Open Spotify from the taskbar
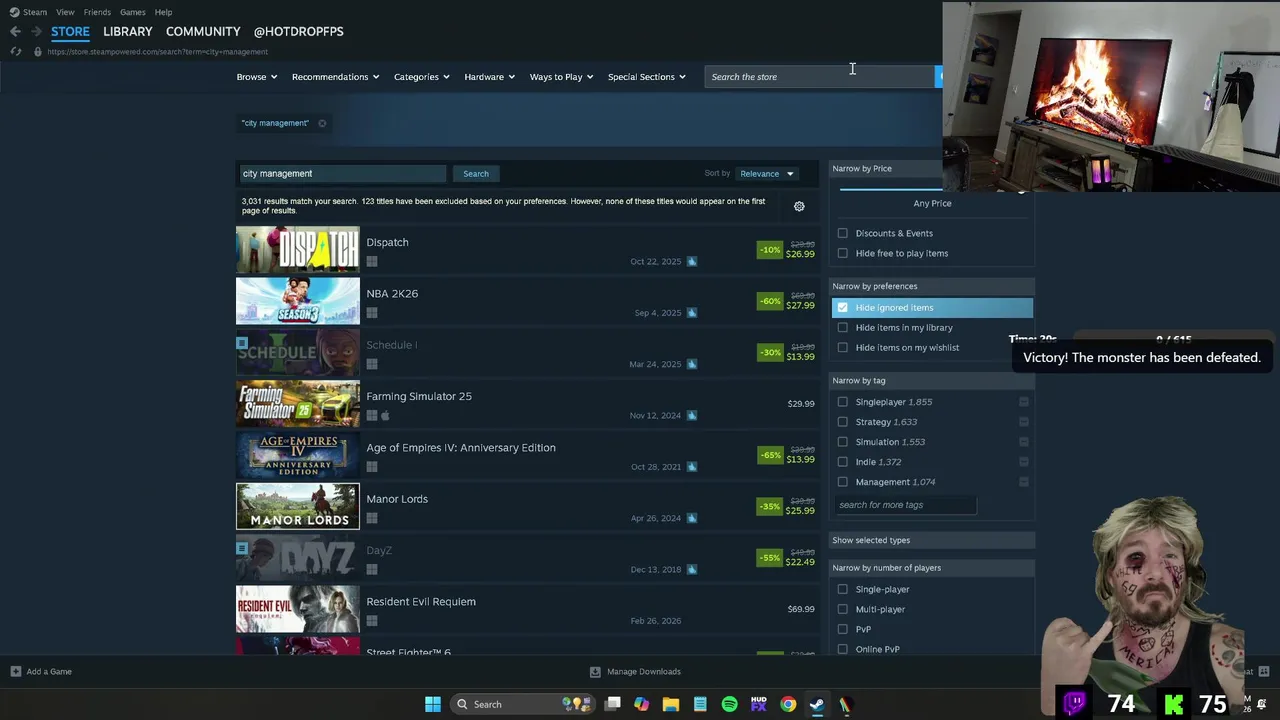1280x720 pixels. coord(729,704)
